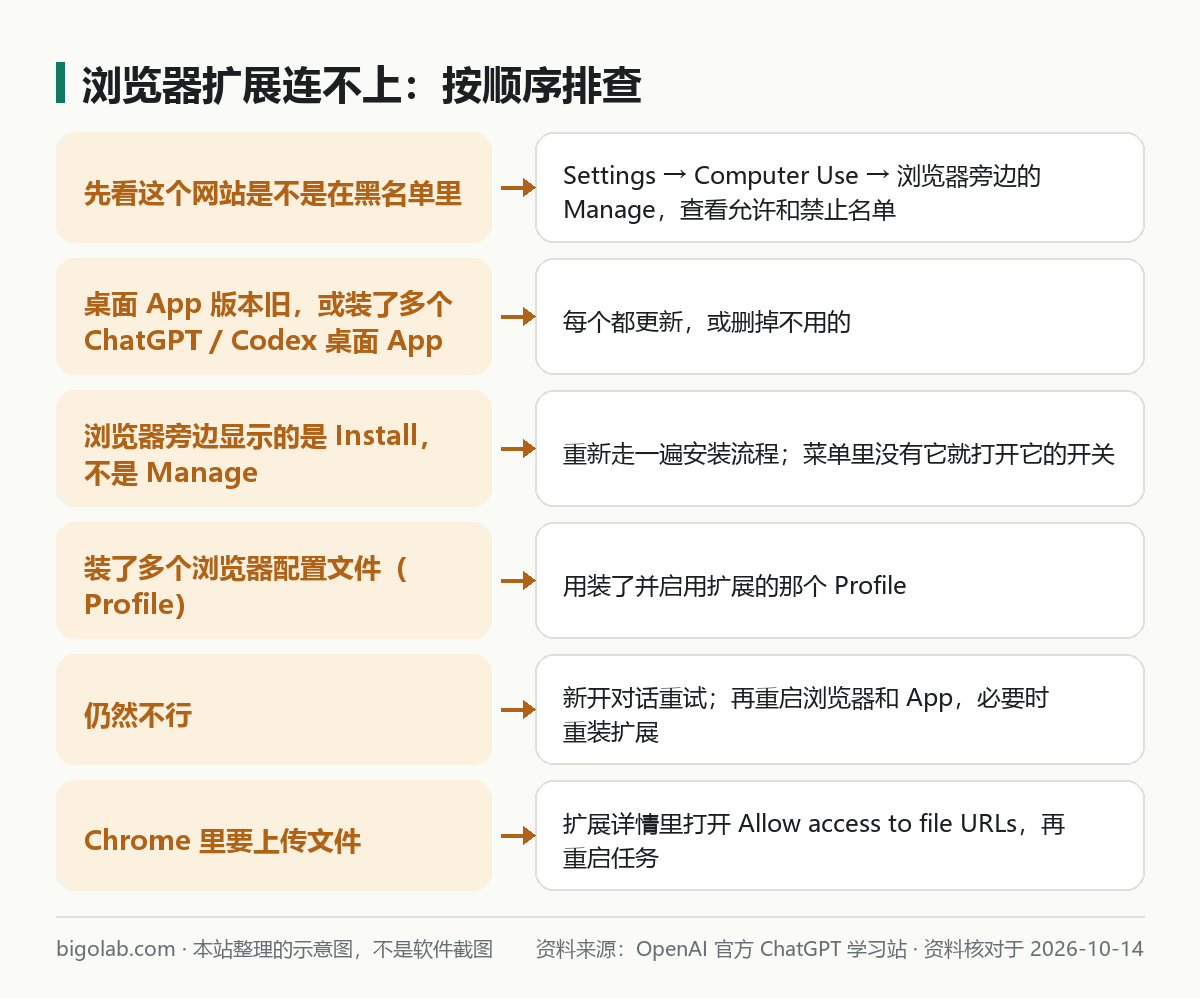Select the card "装了多个浏览器配置文件（Profile)"
Viewport: 1200px width, 998px height.
274,581
